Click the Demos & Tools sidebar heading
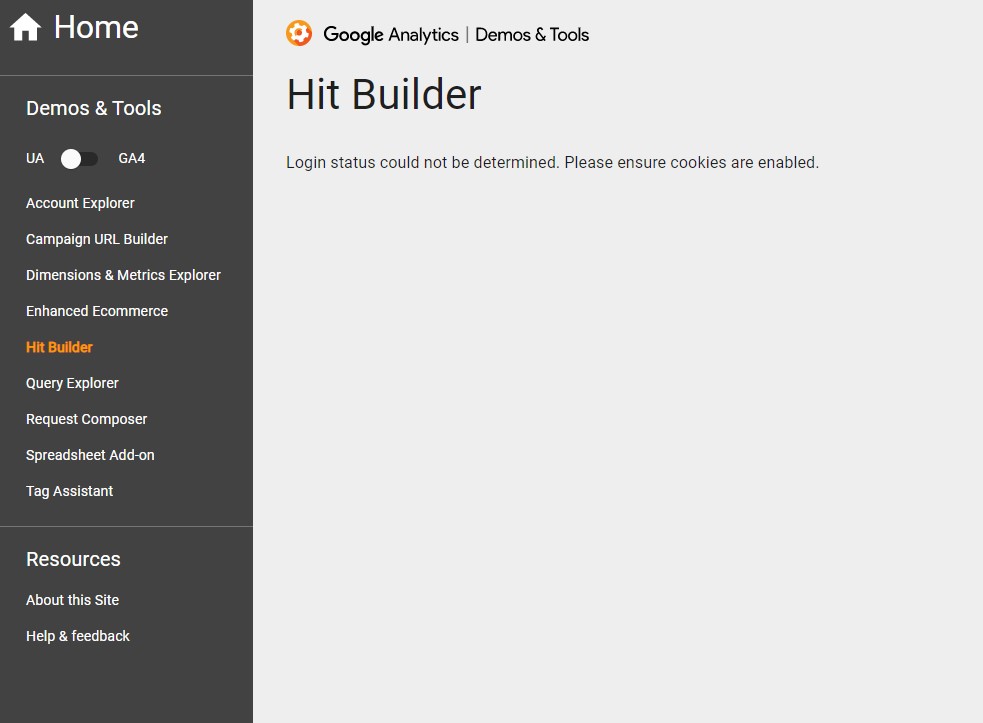The height and width of the screenshot is (723, 983). click(x=93, y=108)
